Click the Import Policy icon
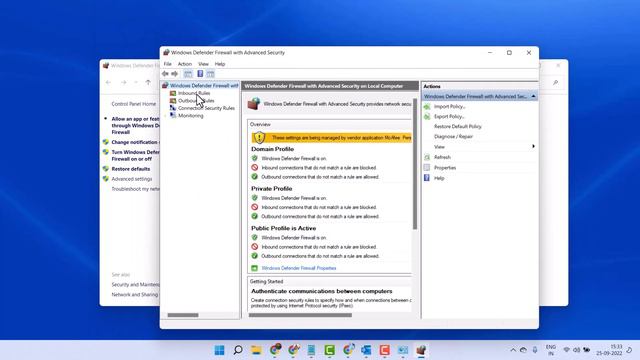Screen dimensions: 640x360 (427, 107)
